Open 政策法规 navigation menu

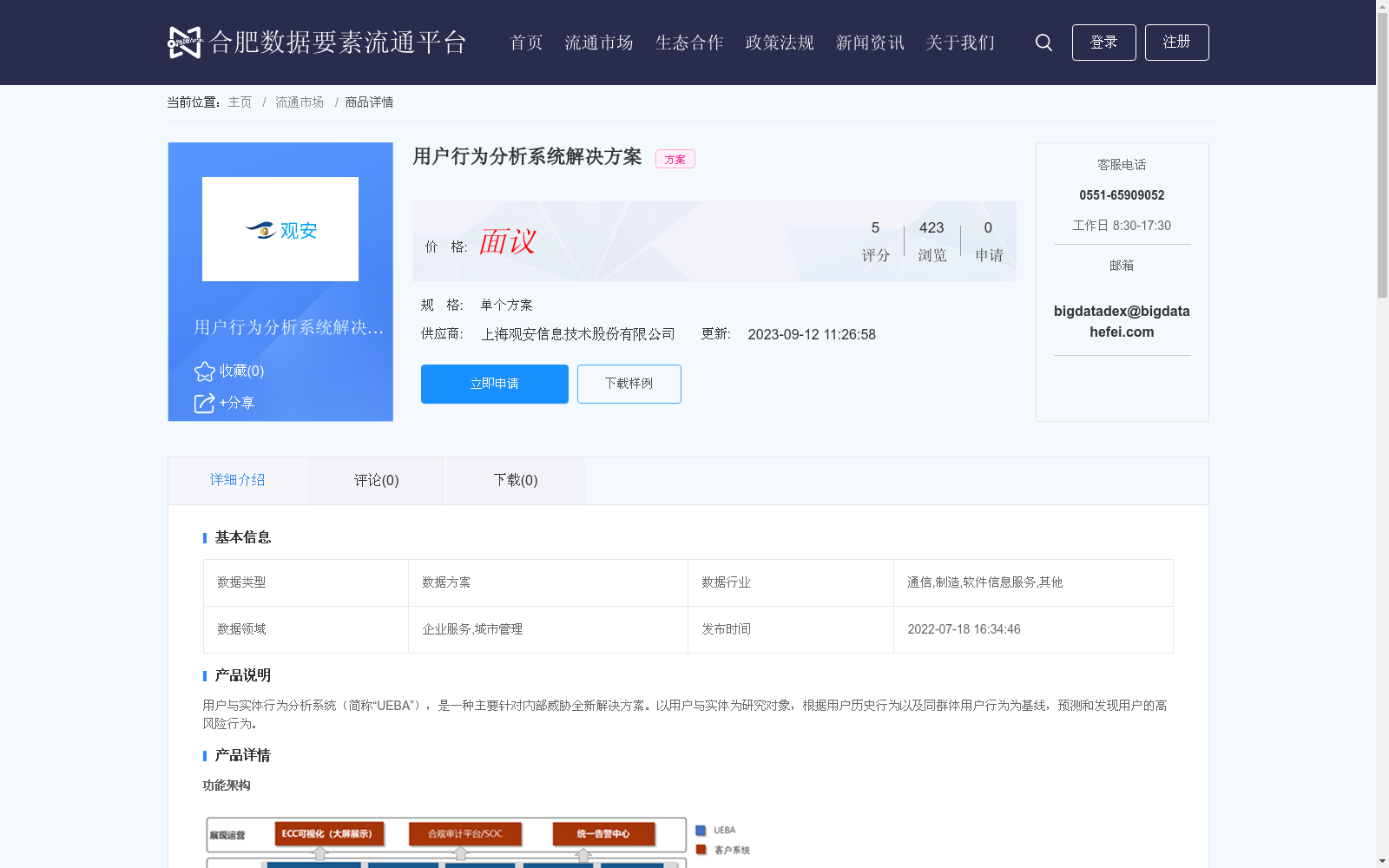tap(780, 43)
